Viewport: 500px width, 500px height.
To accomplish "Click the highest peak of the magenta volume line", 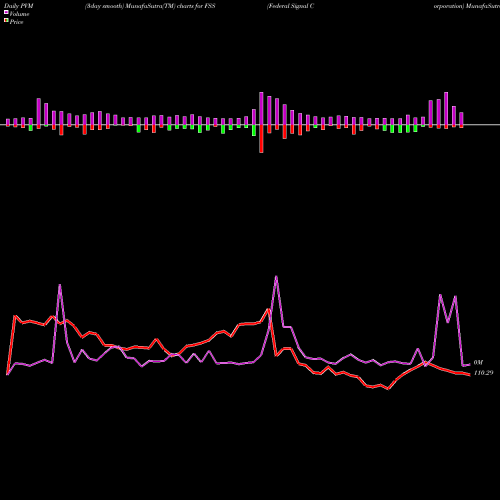I will pyautogui.click(x=276, y=277).
